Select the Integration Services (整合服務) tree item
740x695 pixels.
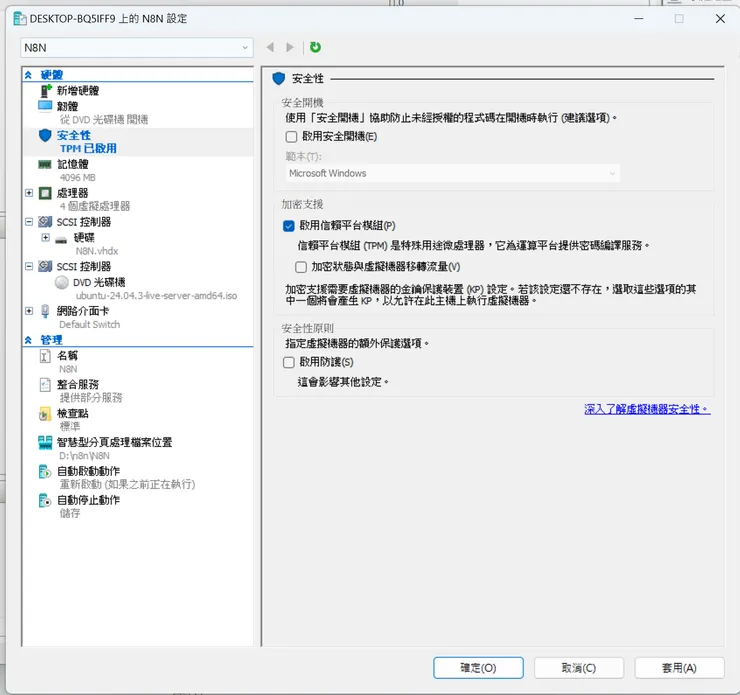(78, 385)
